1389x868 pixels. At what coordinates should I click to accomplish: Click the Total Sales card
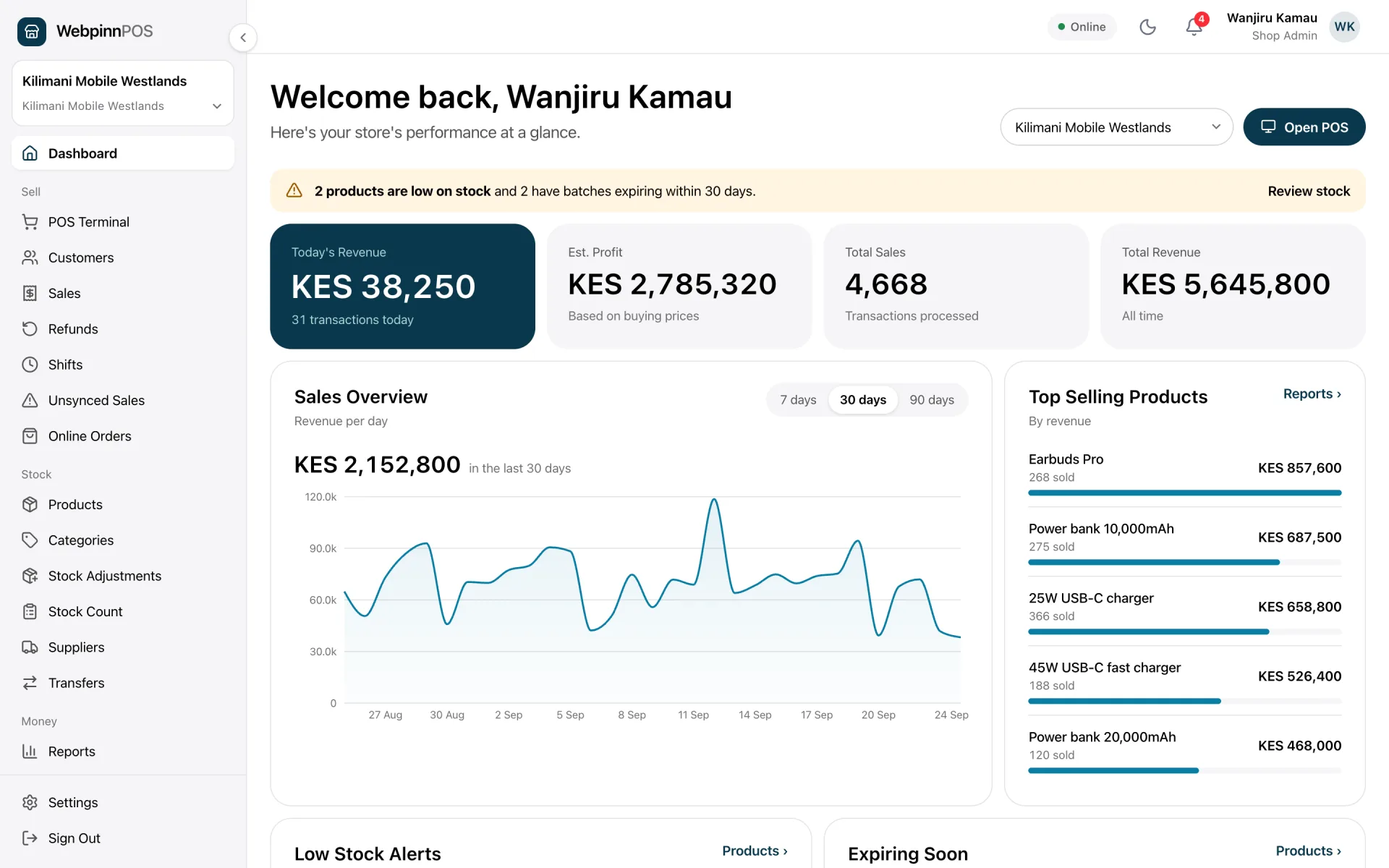pyautogui.click(x=956, y=286)
